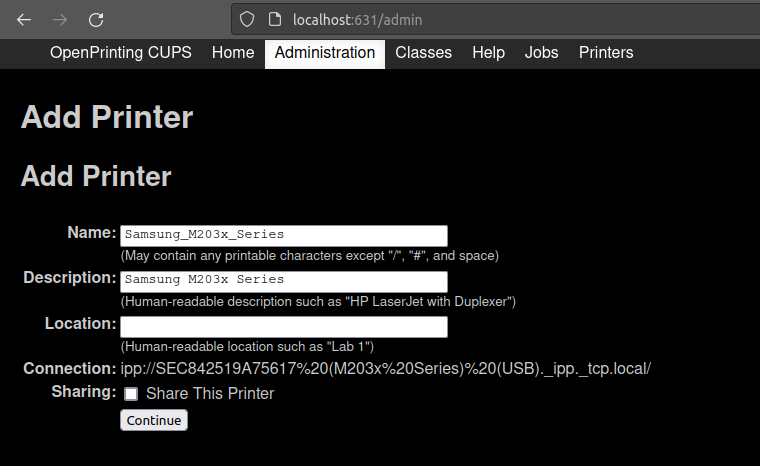Click the empty Location field
Image resolution: width=760 pixels, height=466 pixels.
tap(284, 326)
